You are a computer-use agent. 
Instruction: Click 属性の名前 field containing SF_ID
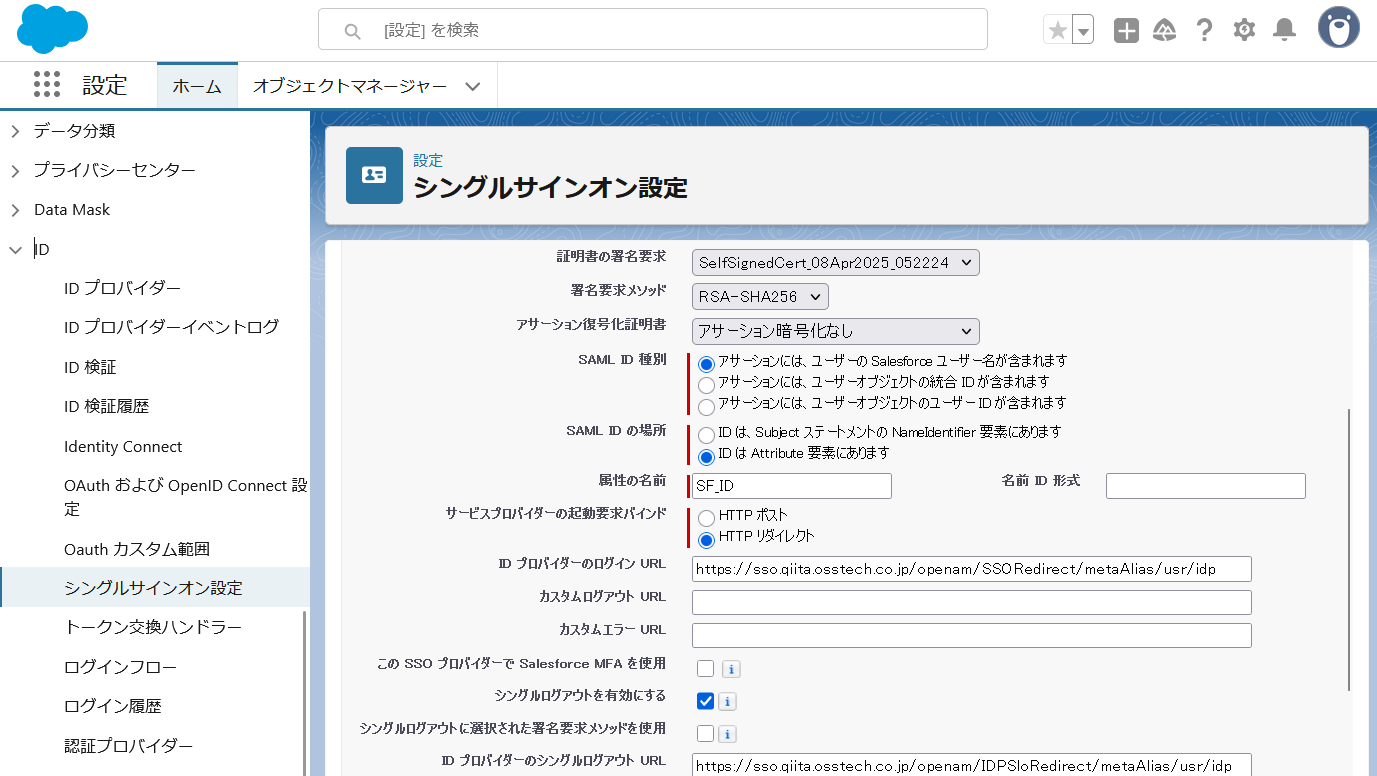(792, 486)
